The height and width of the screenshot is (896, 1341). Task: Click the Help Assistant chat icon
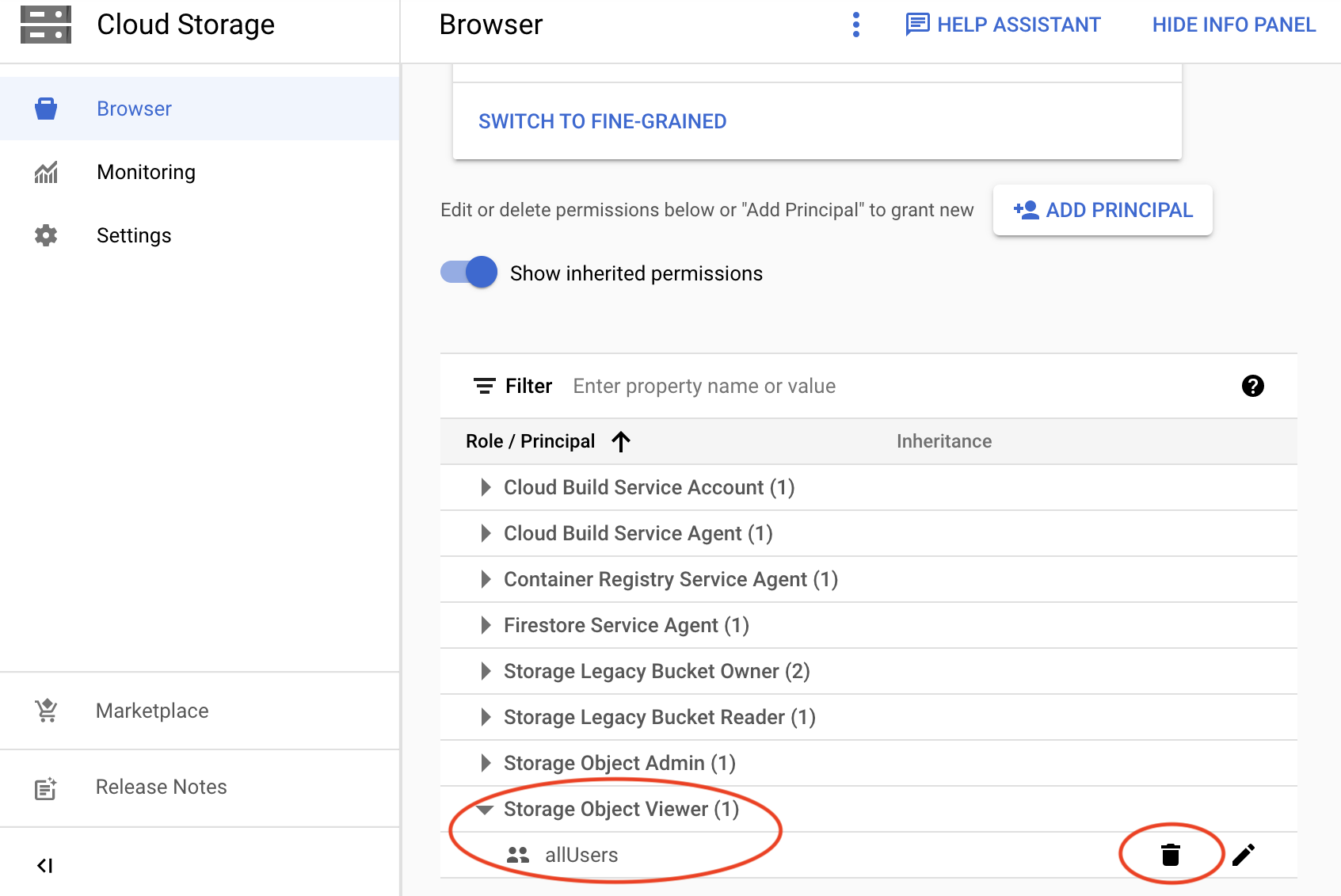point(917,25)
